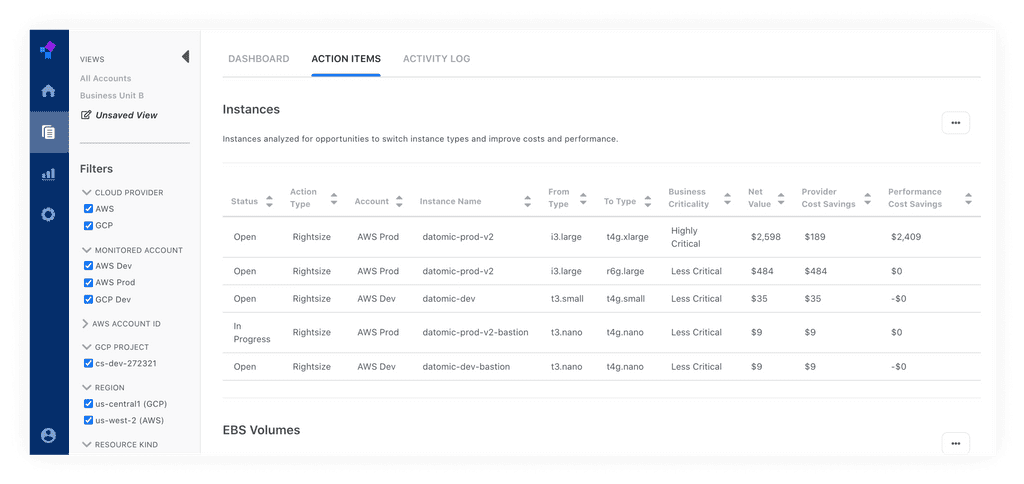
Task: Click the Home icon in sidebar
Action: click(x=48, y=91)
